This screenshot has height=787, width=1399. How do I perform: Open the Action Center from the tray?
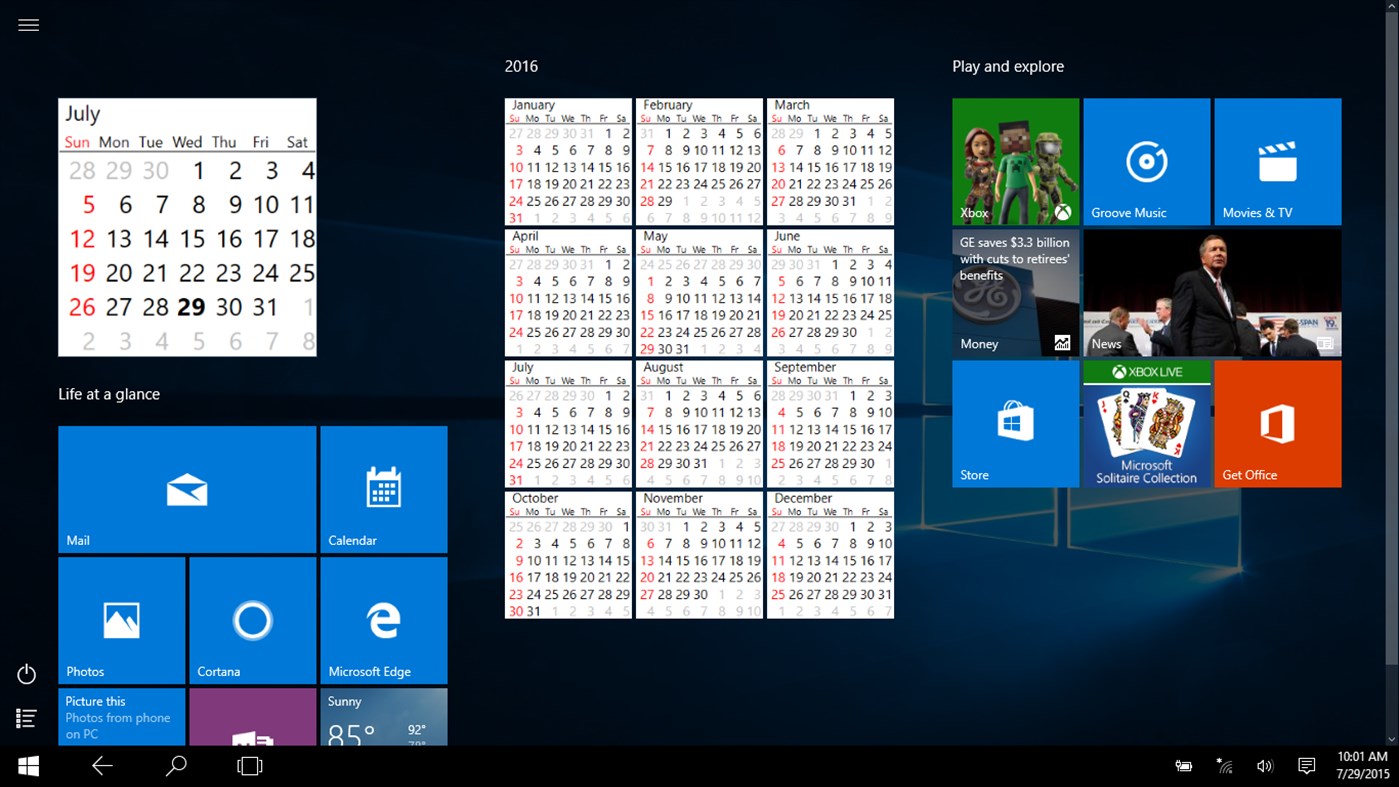(x=1306, y=765)
